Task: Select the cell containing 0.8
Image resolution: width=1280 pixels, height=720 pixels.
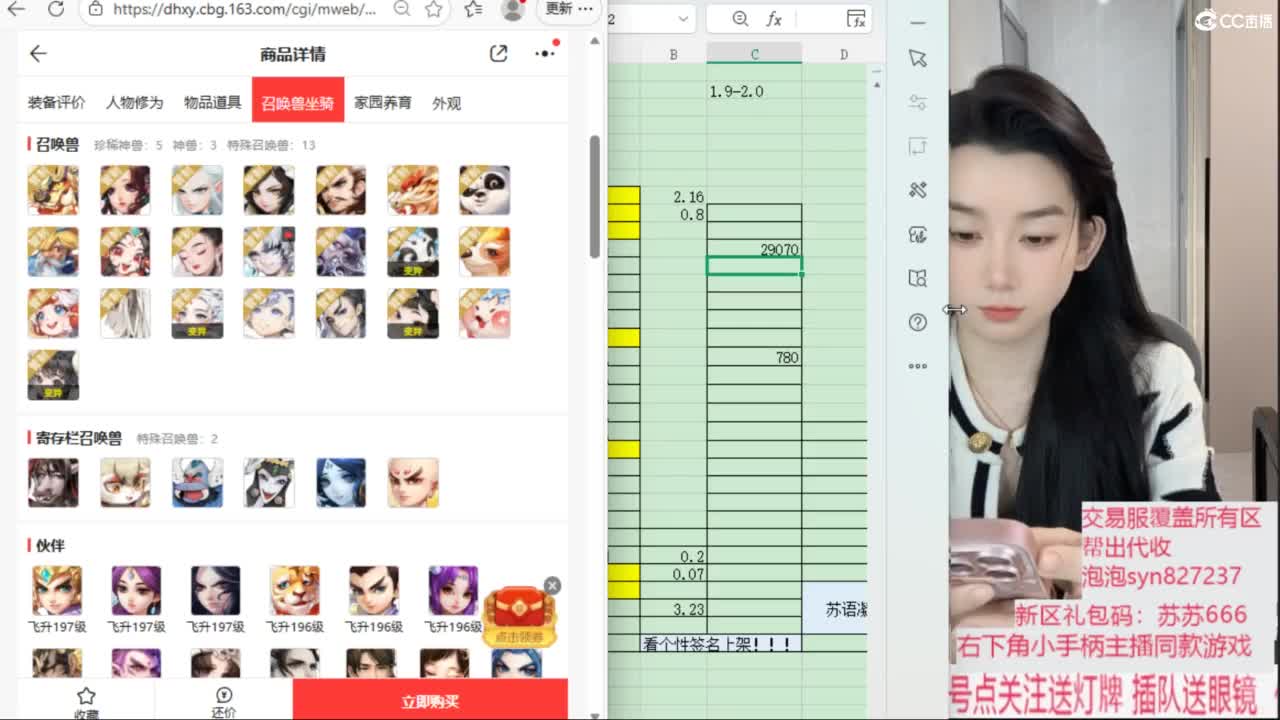Action: coord(673,214)
